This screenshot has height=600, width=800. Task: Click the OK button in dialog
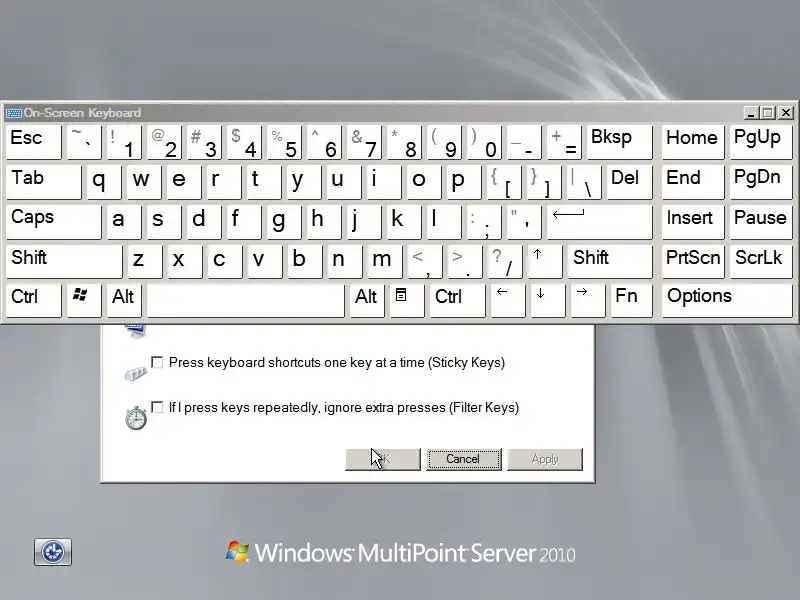[x=383, y=459]
